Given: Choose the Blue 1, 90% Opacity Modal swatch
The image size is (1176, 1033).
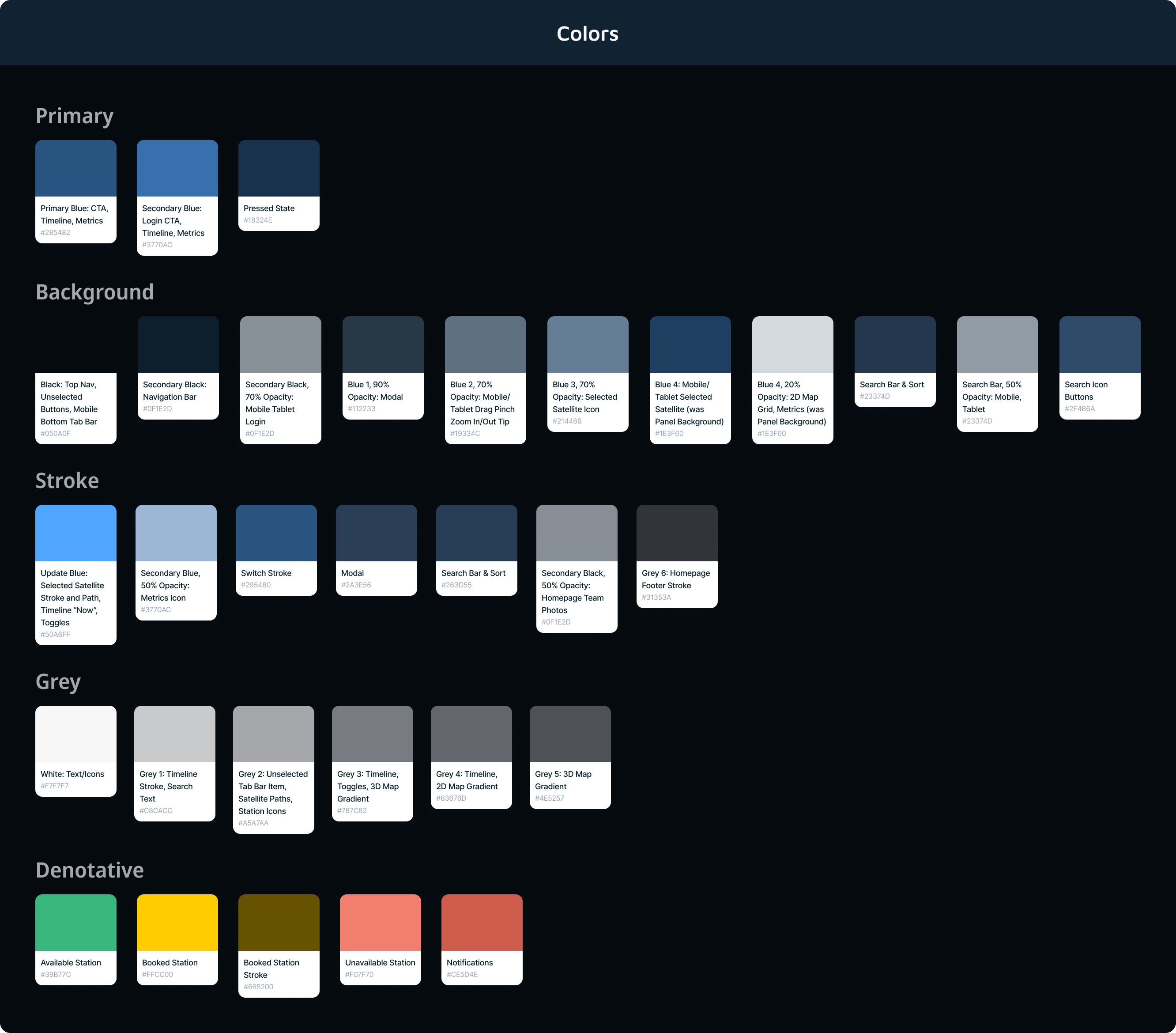Looking at the screenshot, I should click(383, 345).
